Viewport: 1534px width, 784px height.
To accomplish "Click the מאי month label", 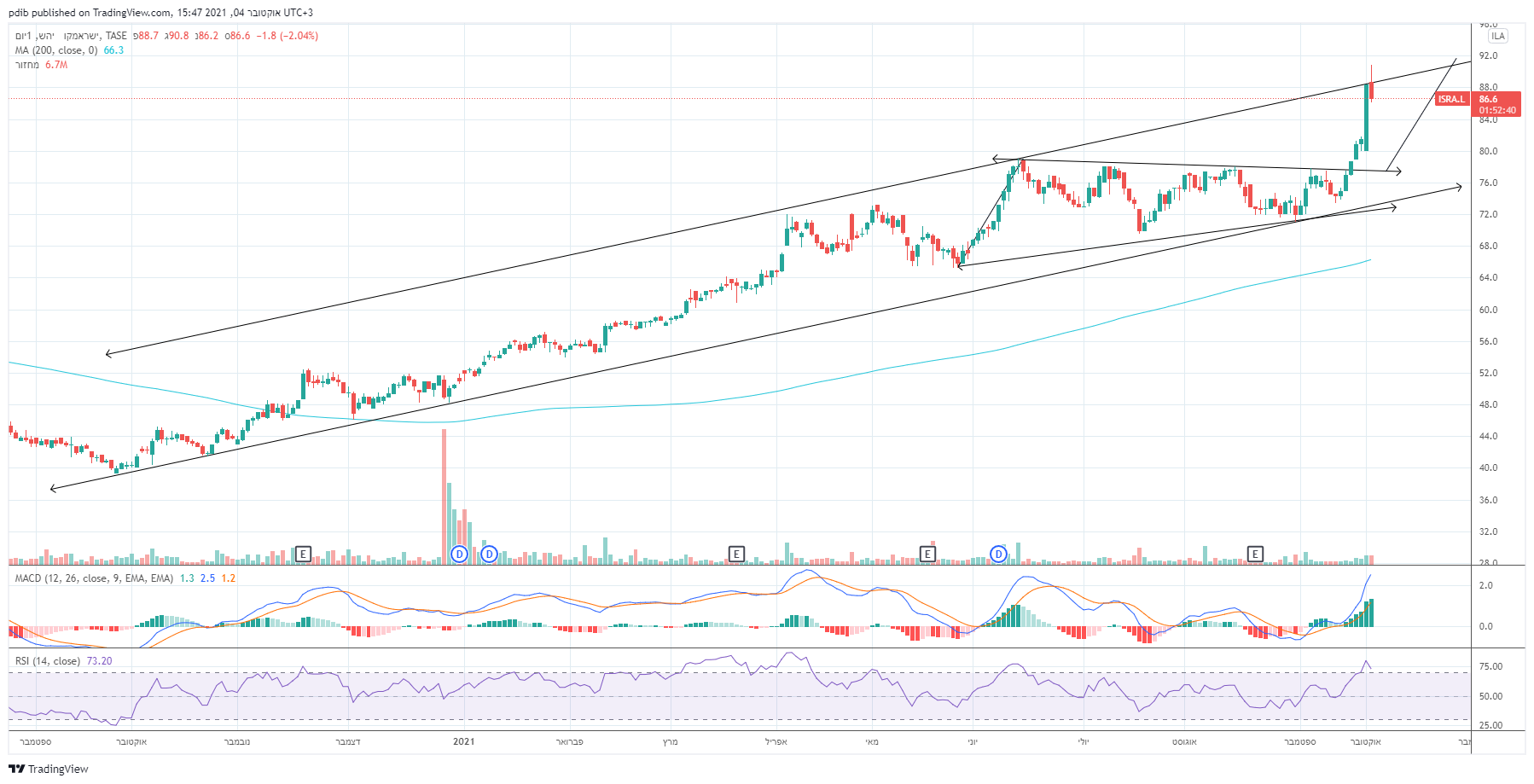I will (x=872, y=741).
